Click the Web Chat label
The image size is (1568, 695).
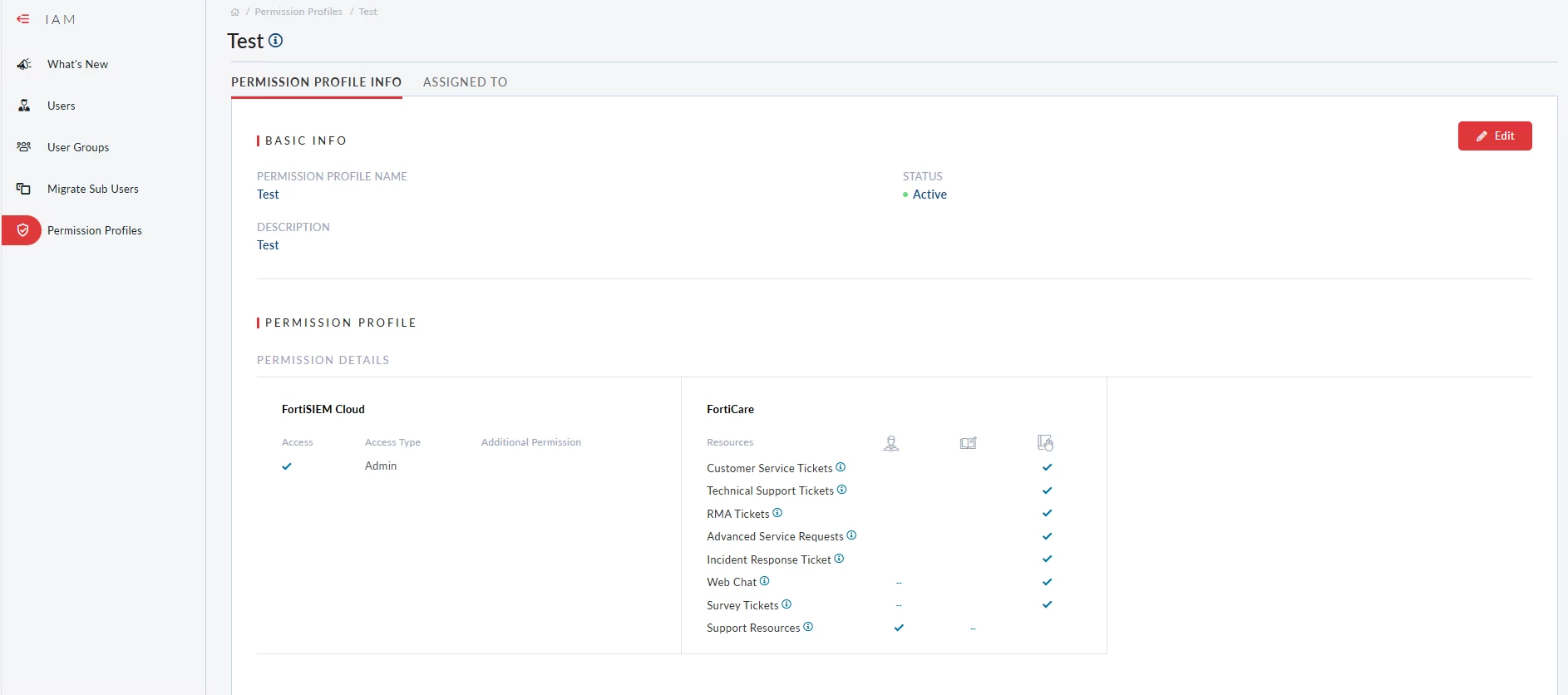(x=732, y=582)
